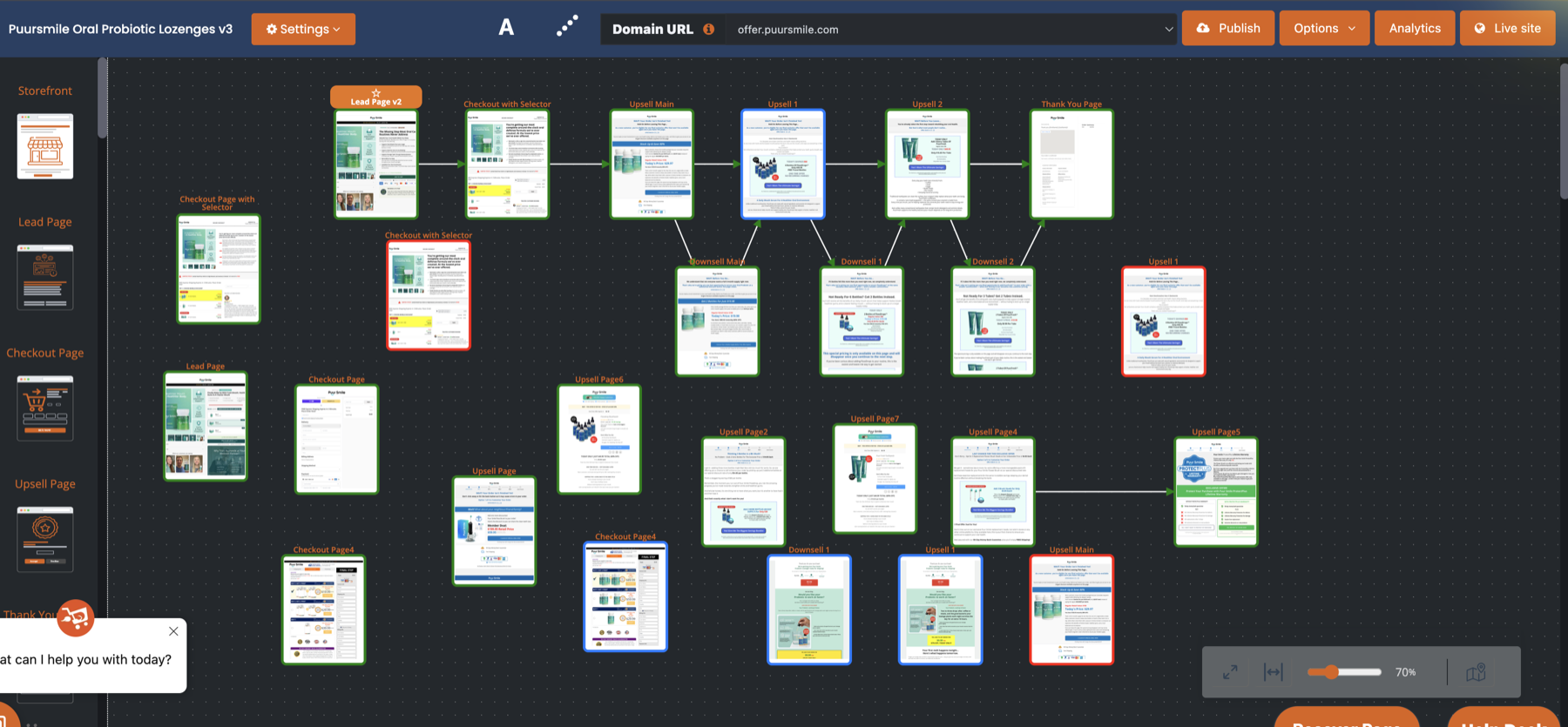Open the Options dropdown
The image size is (1568, 727).
(x=1324, y=28)
